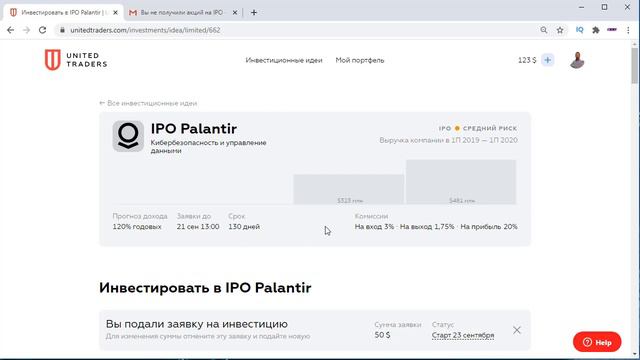Open the extensions puzzle icon
Screen dimensions: 640x360
coord(596,30)
